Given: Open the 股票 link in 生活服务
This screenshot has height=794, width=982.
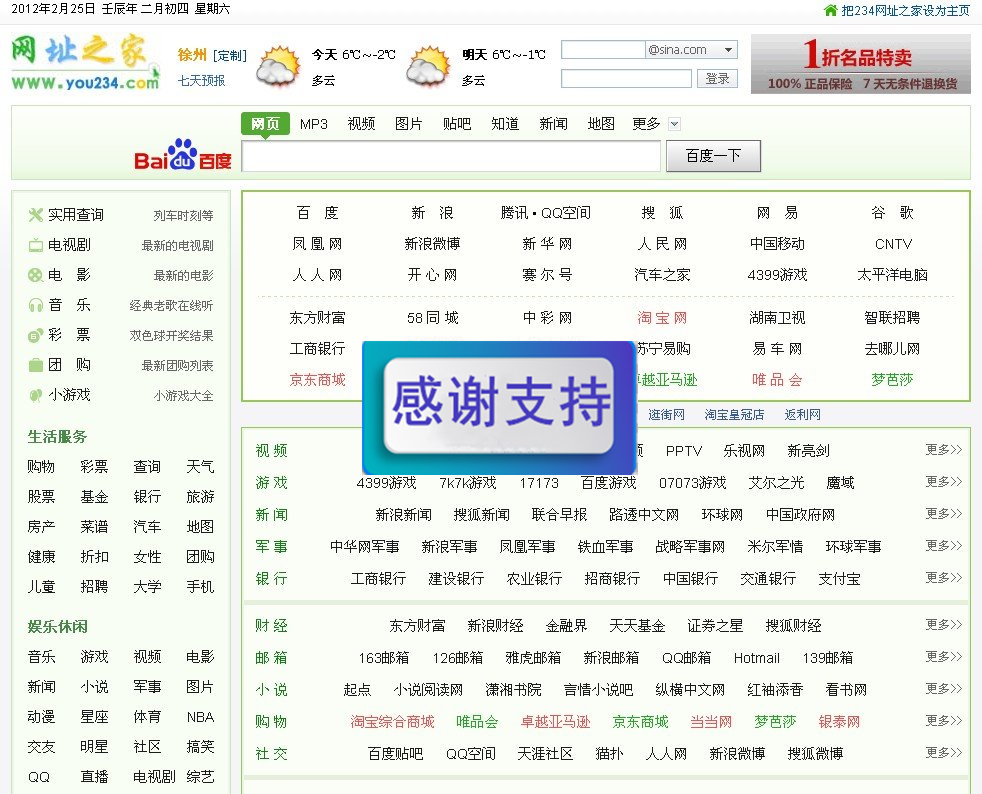Looking at the screenshot, I should pos(41,497).
